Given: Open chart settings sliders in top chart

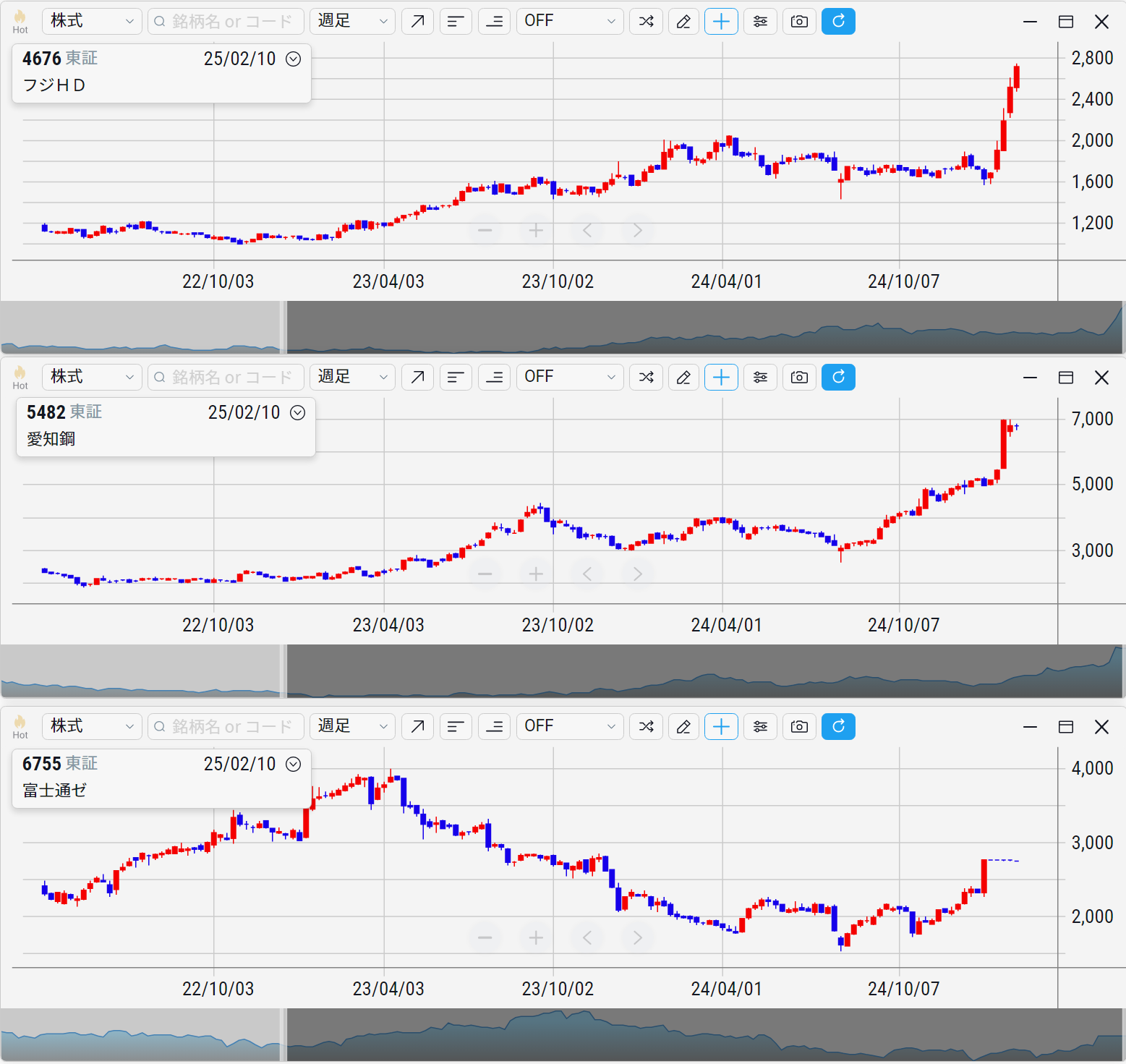Looking at the screenshot, I should (760, 21).
